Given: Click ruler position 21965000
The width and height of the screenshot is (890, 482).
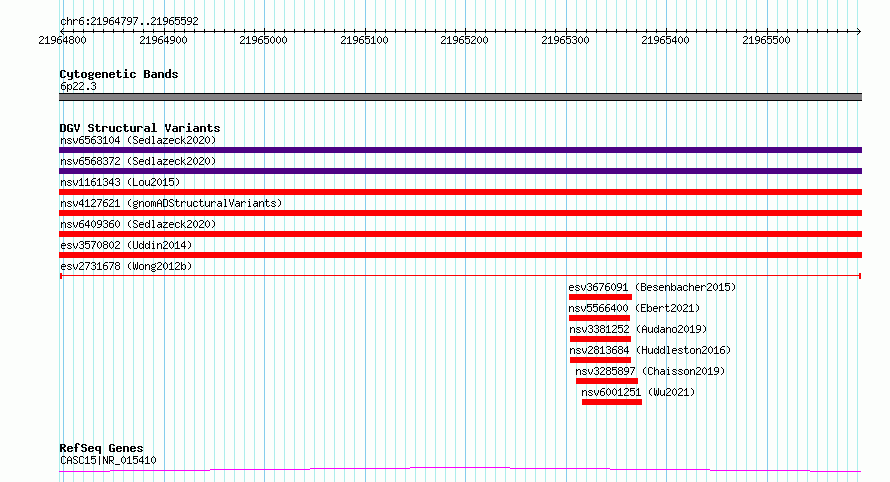Looking at the screenshot, I should tap(263, 40).
